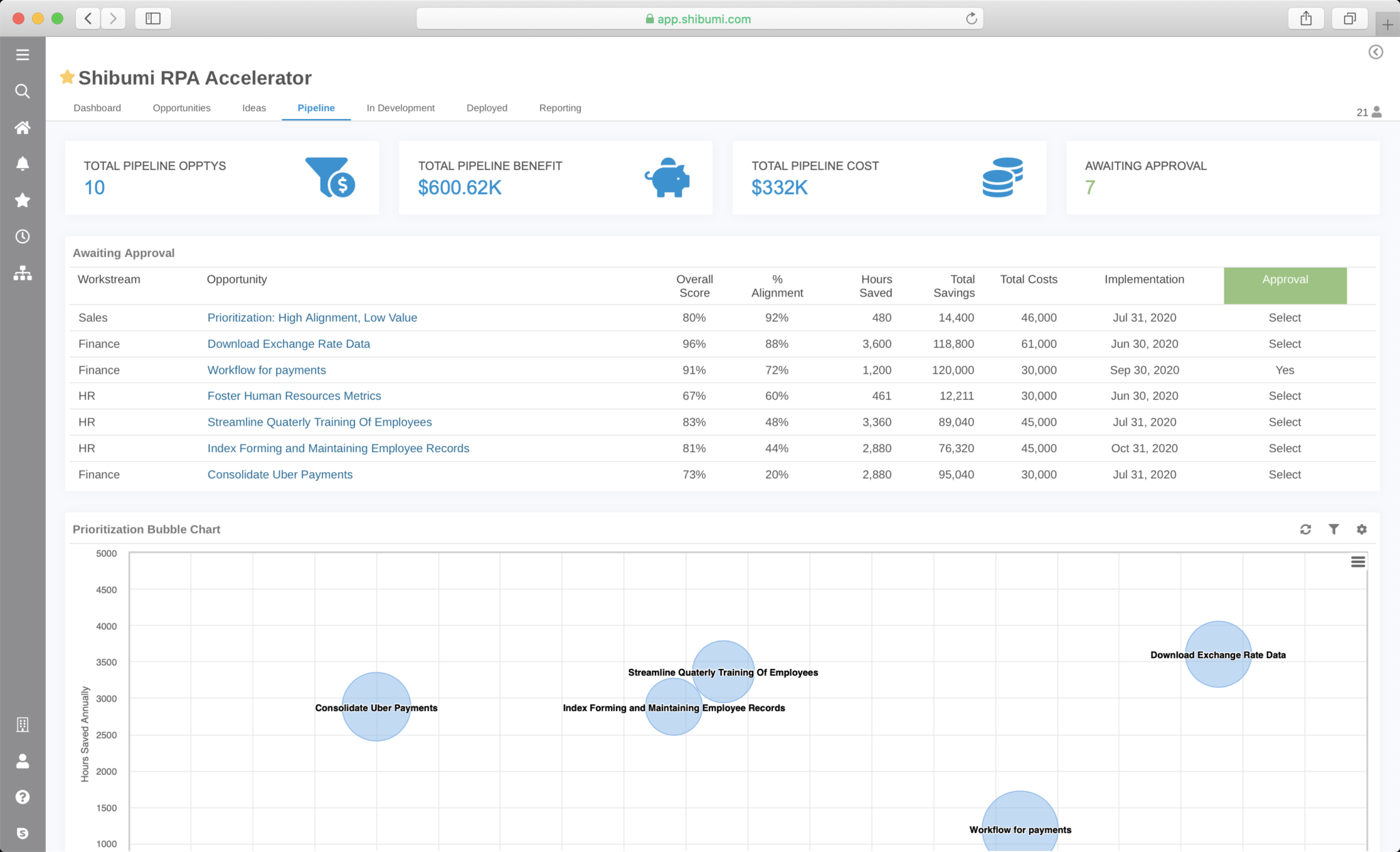Open the Foster Human Resources Metrics link

coord(294,396)
